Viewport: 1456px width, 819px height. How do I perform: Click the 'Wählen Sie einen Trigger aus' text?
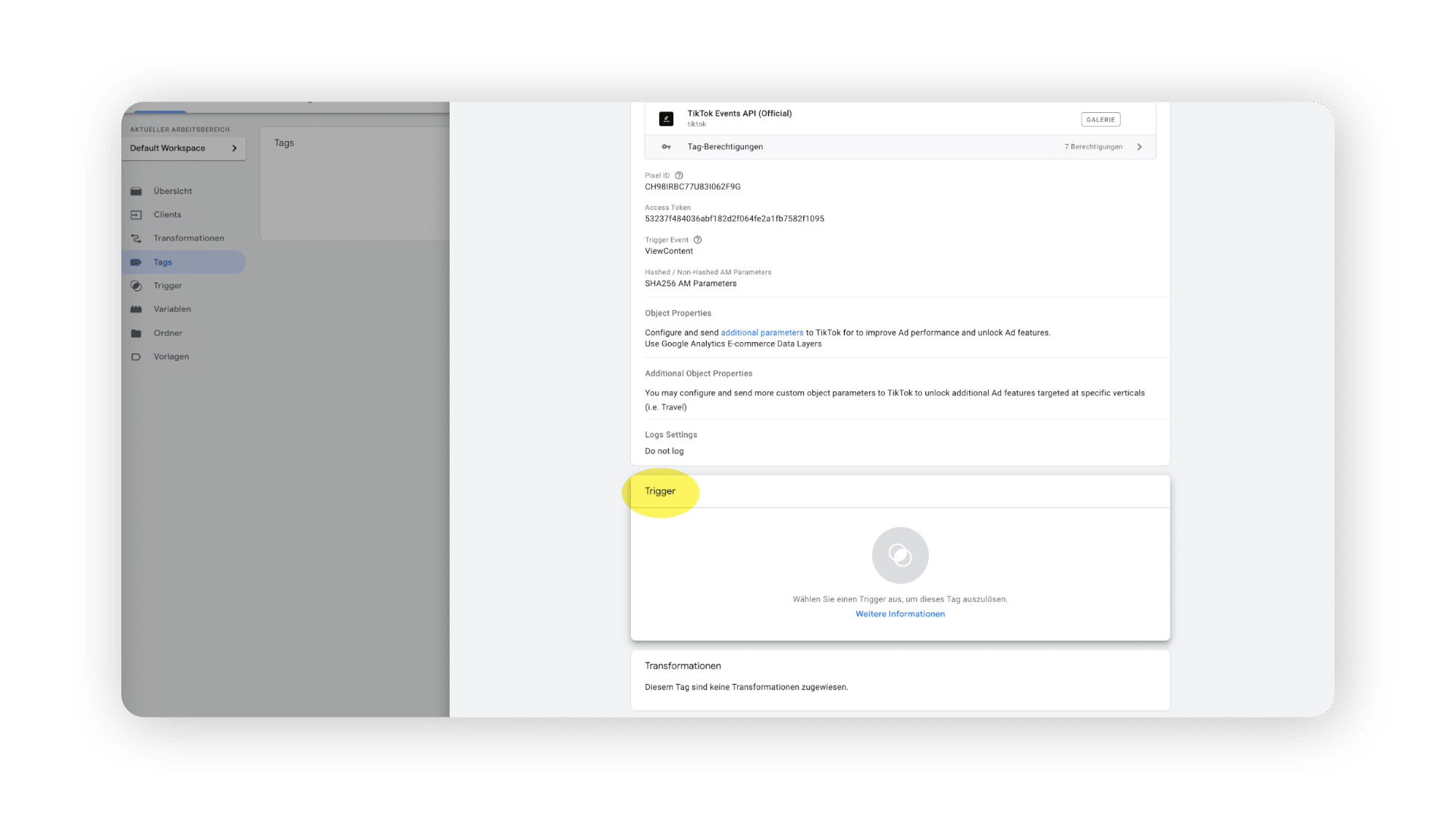tap(900, 599)
